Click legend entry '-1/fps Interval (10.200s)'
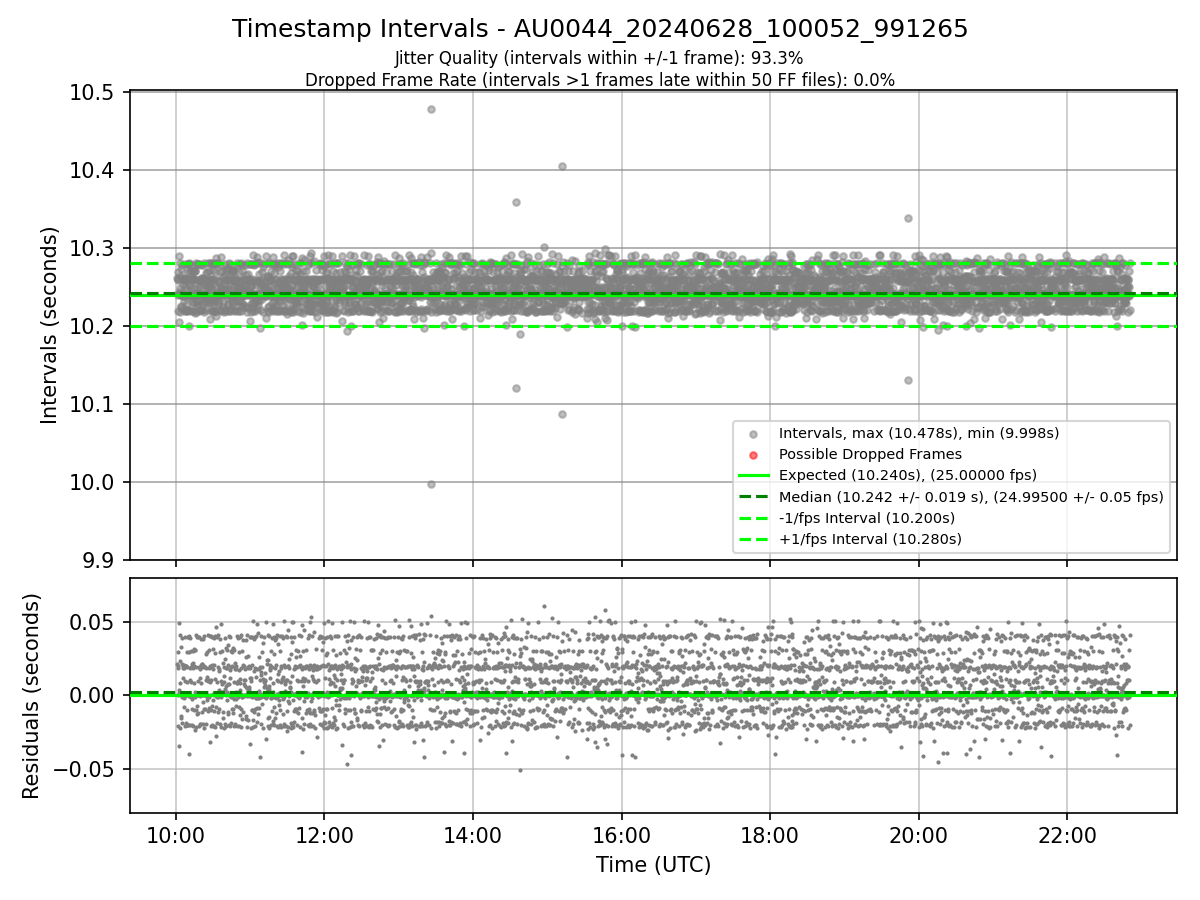The image size is (1200, 900). 867,518
